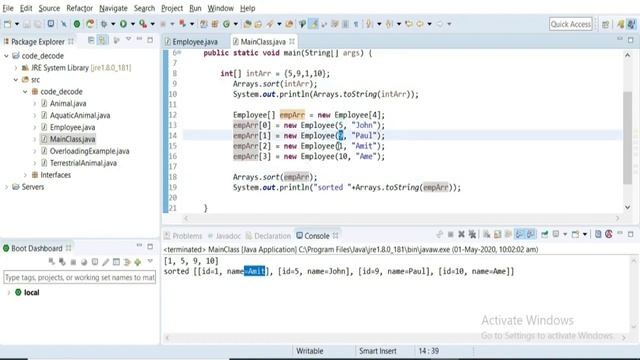
Task: Click the Clear Console icon
Action: coord(487,234)
